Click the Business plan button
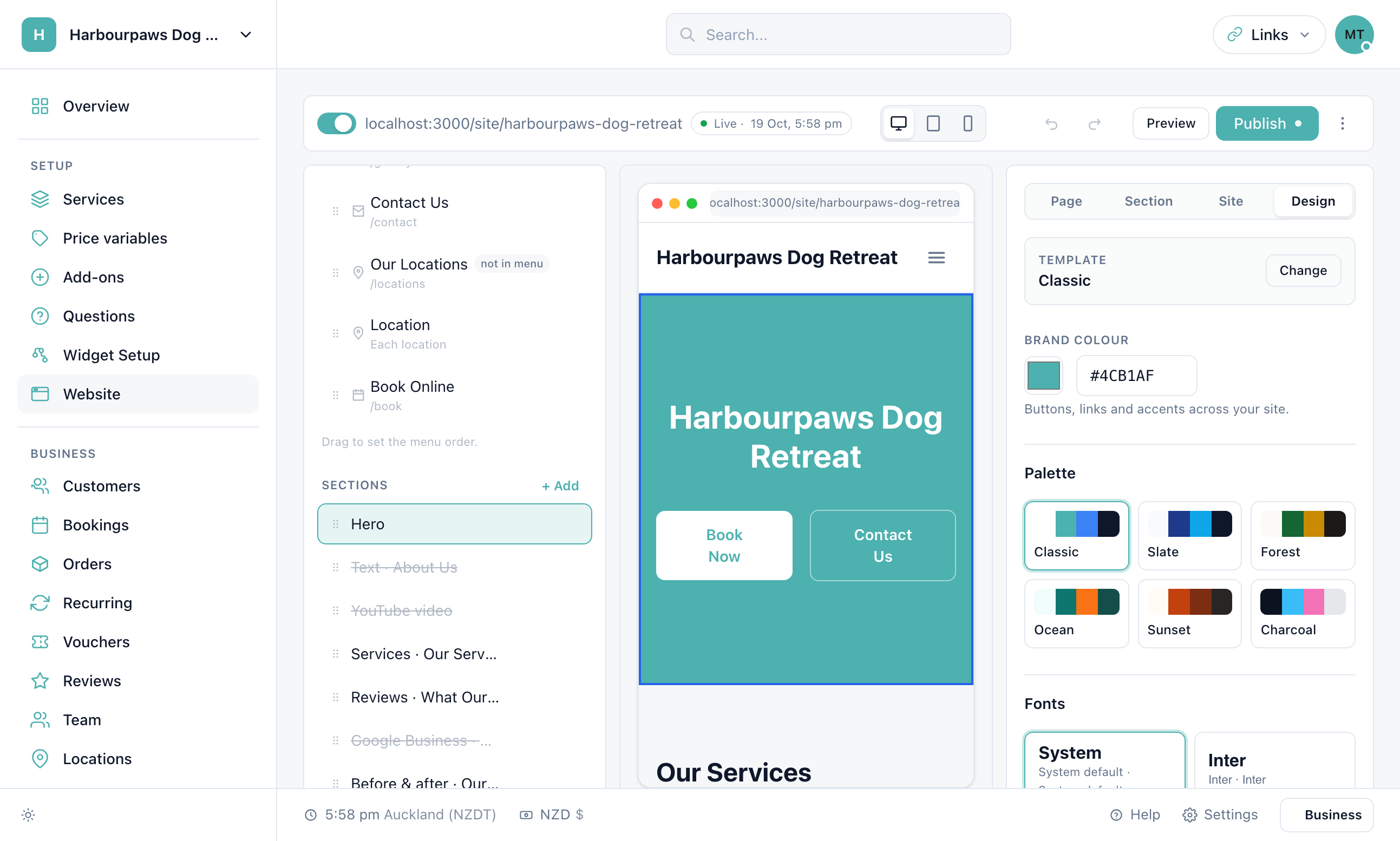1400x841 pixels. pyautogui.click(x=1326, y=814)
